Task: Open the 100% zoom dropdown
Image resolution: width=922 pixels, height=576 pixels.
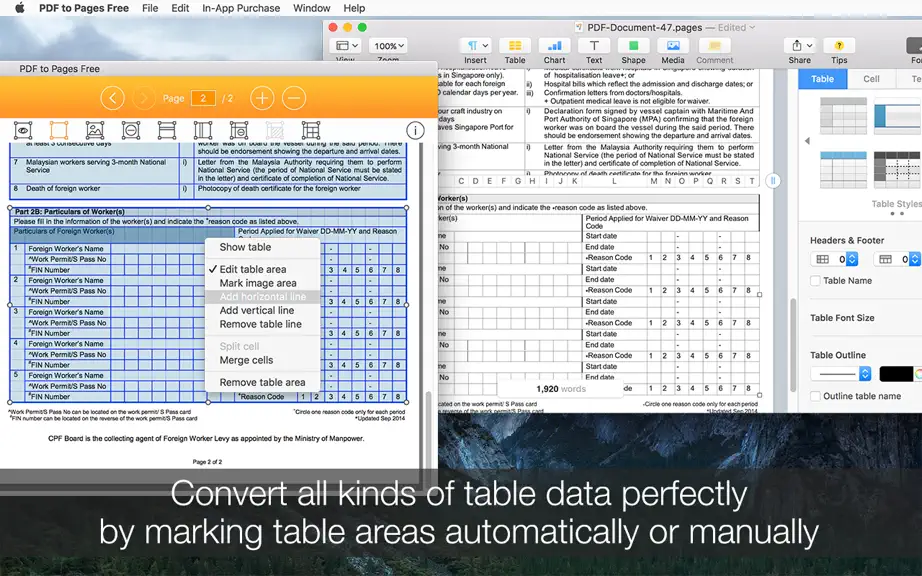Action: pyautogui.click(x=388, y=46)
